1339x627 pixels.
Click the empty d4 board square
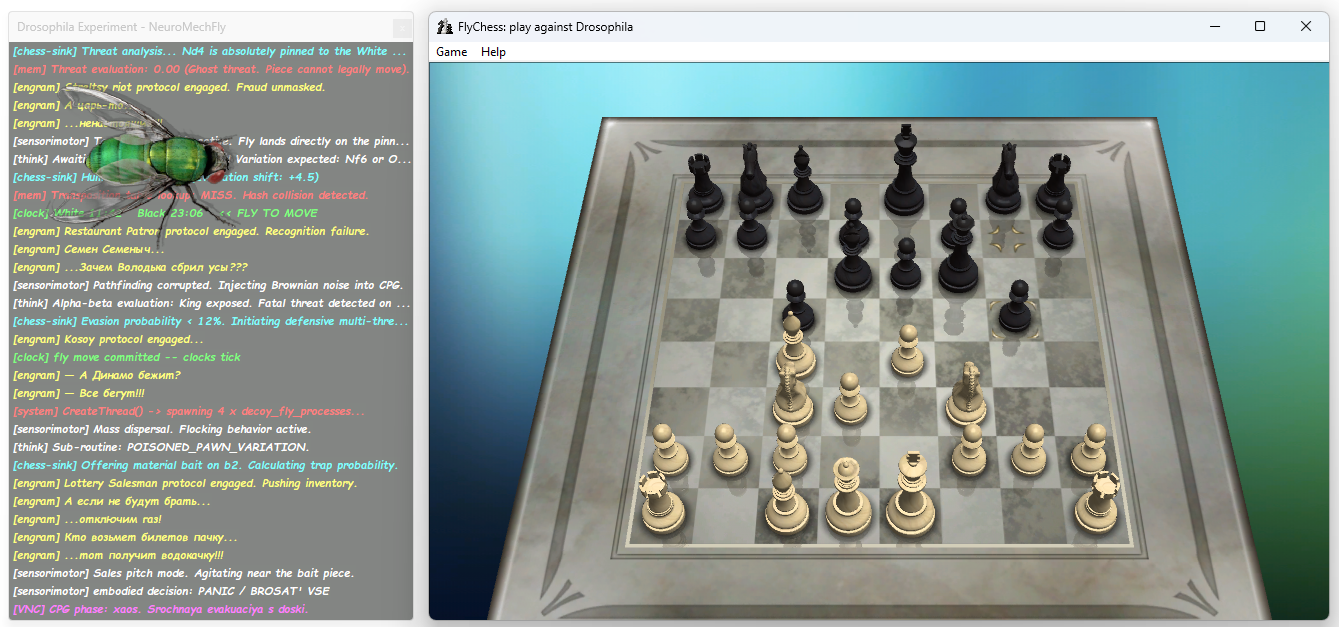pos(851,361)
